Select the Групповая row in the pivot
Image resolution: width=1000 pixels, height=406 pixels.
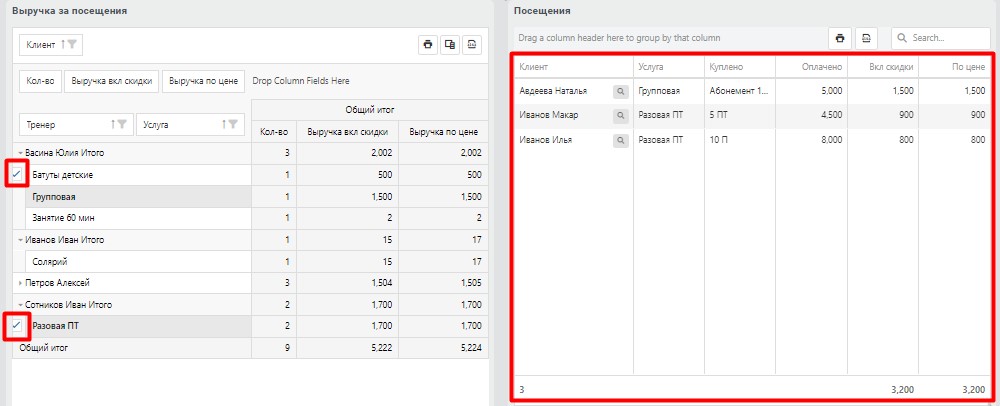138,197
